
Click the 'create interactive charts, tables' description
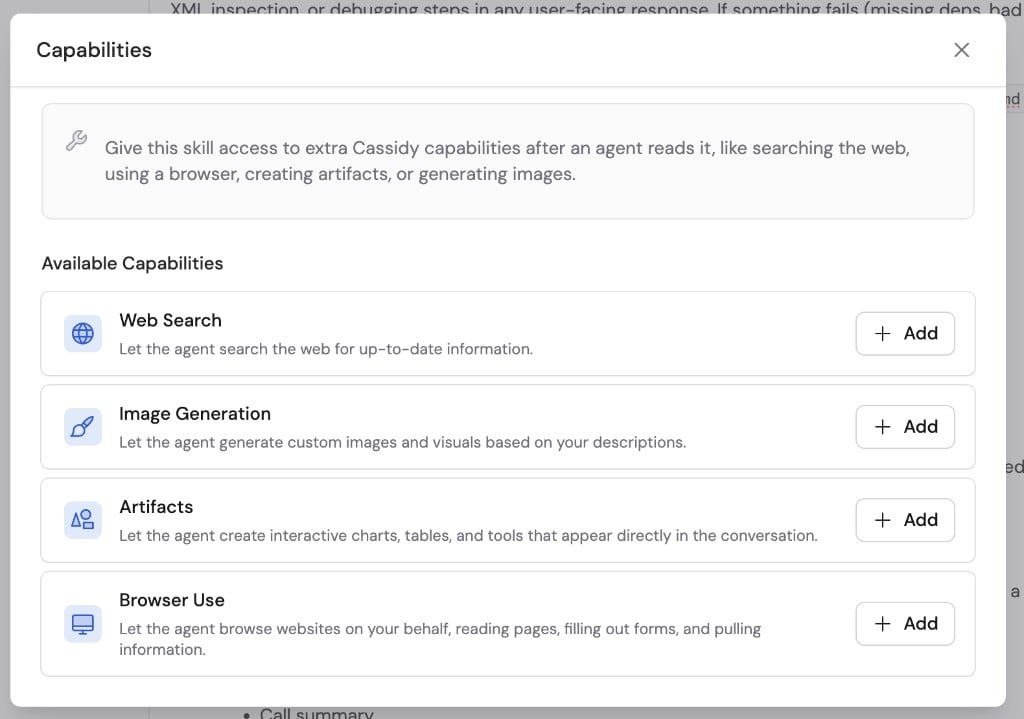(468, 535)
